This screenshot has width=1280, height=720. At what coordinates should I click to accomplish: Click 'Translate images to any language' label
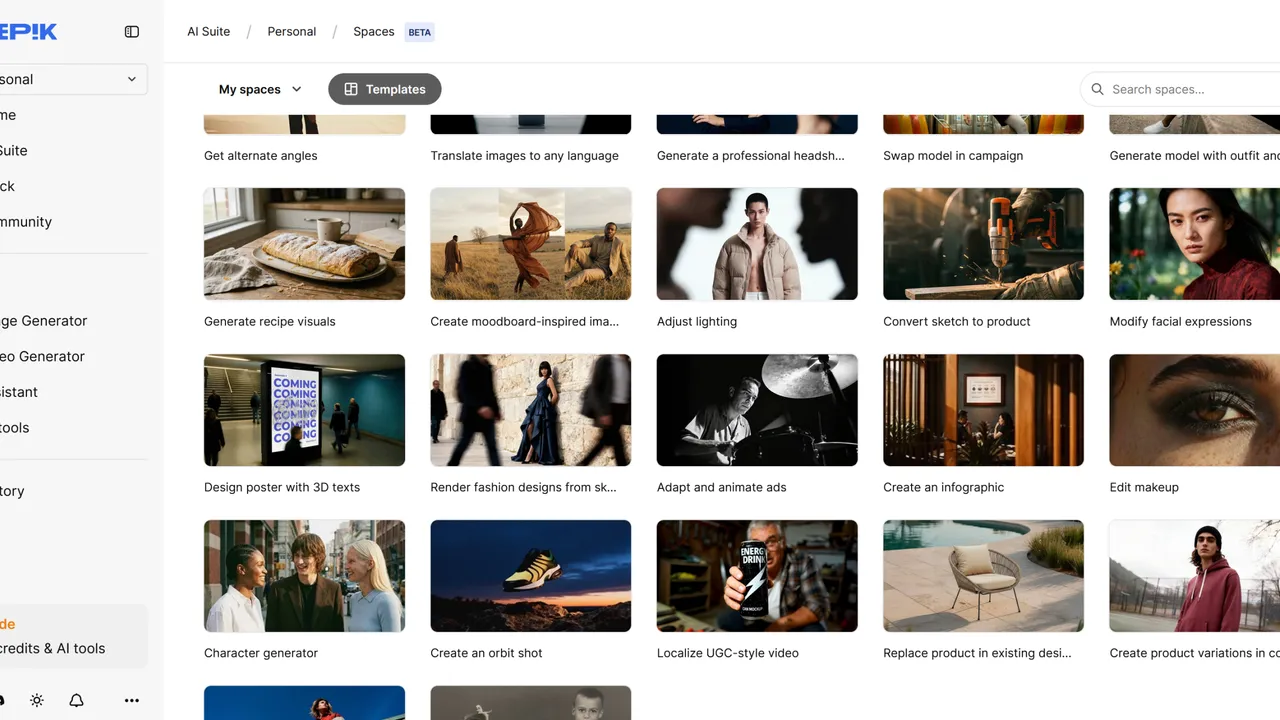click(x=525, y=156)
